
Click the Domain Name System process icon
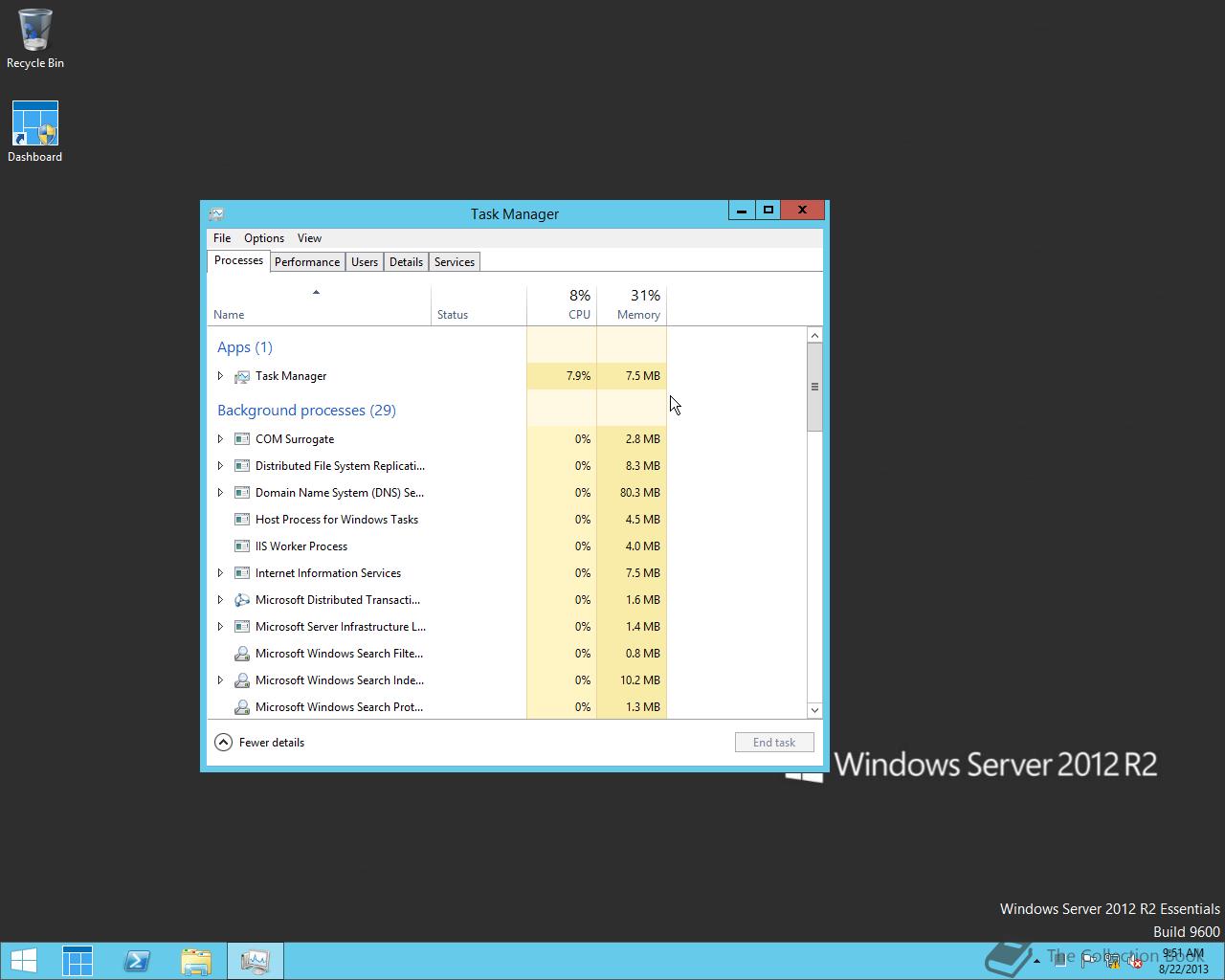coord(242,493)
